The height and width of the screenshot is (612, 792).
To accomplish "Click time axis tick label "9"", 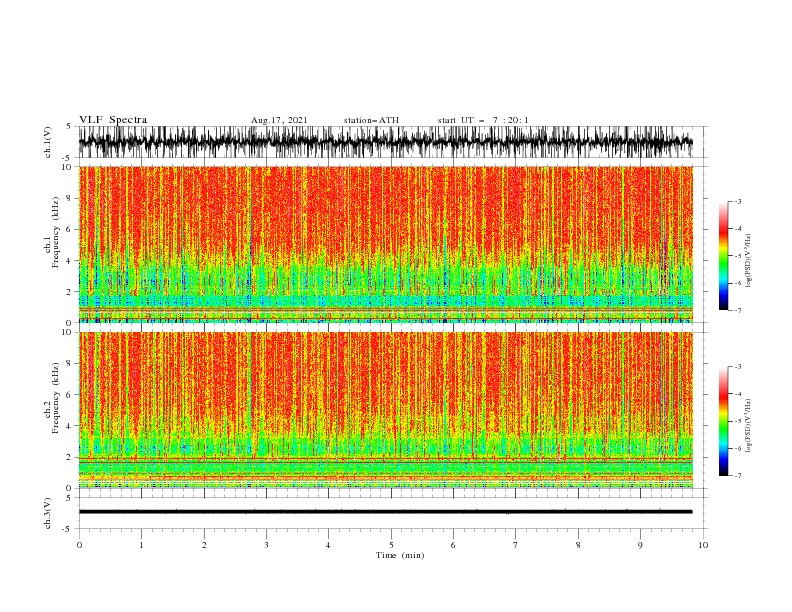I will coord(640,545).
